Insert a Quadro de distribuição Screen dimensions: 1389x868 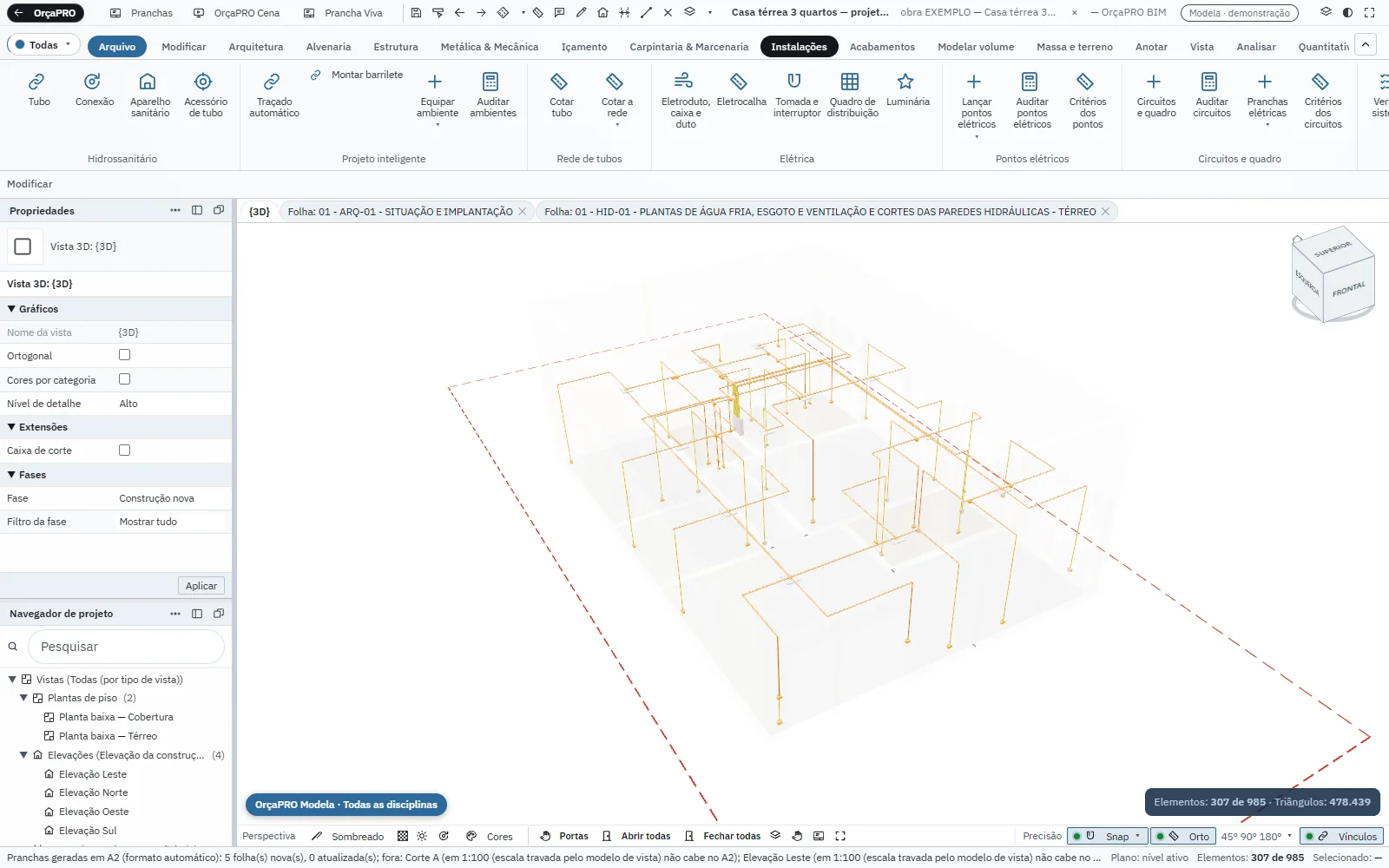tap(852, 95)
